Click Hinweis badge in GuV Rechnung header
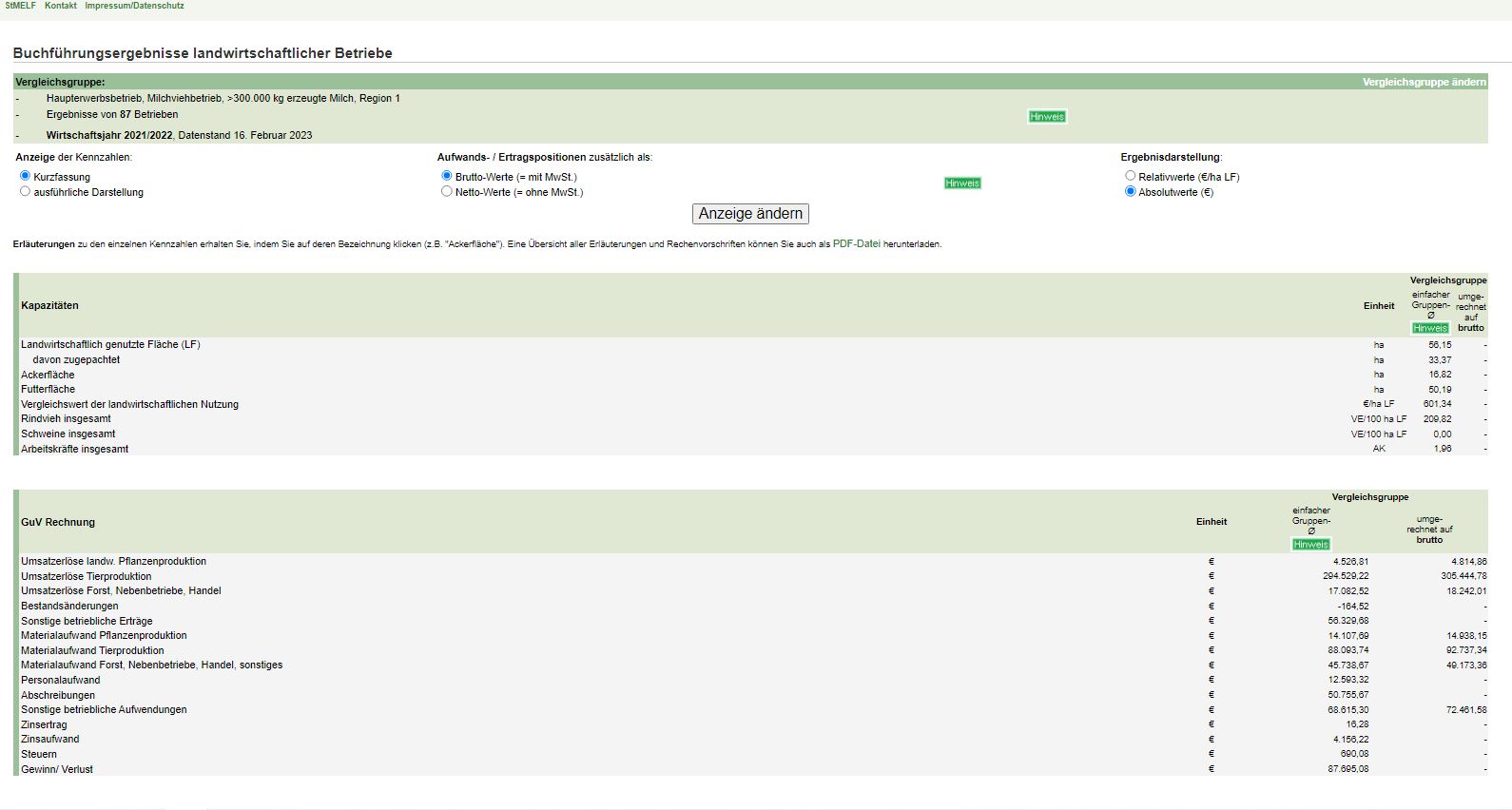Screen dimensions: 1512x810 tap(1310, 545)
